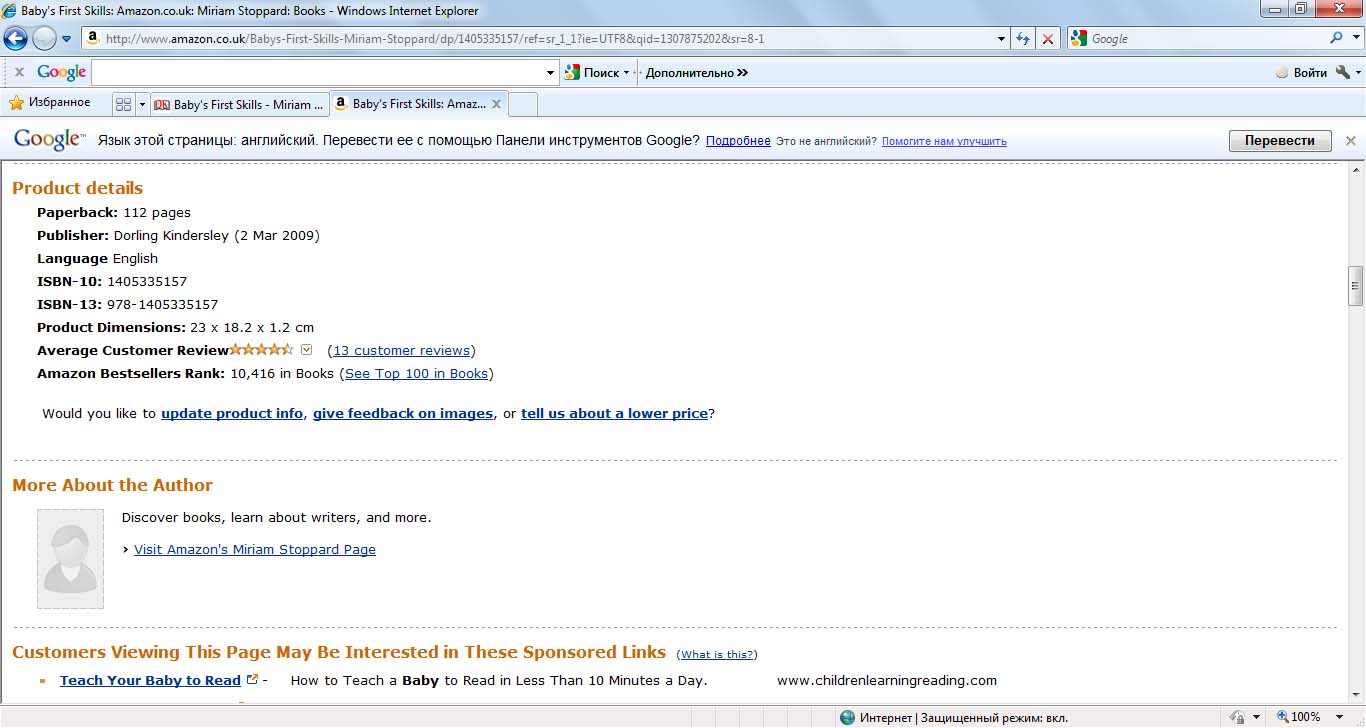Viewport: 1366px width, 728px height.
Task: Click the Product details heading
Action: click(x=77, y=188)
